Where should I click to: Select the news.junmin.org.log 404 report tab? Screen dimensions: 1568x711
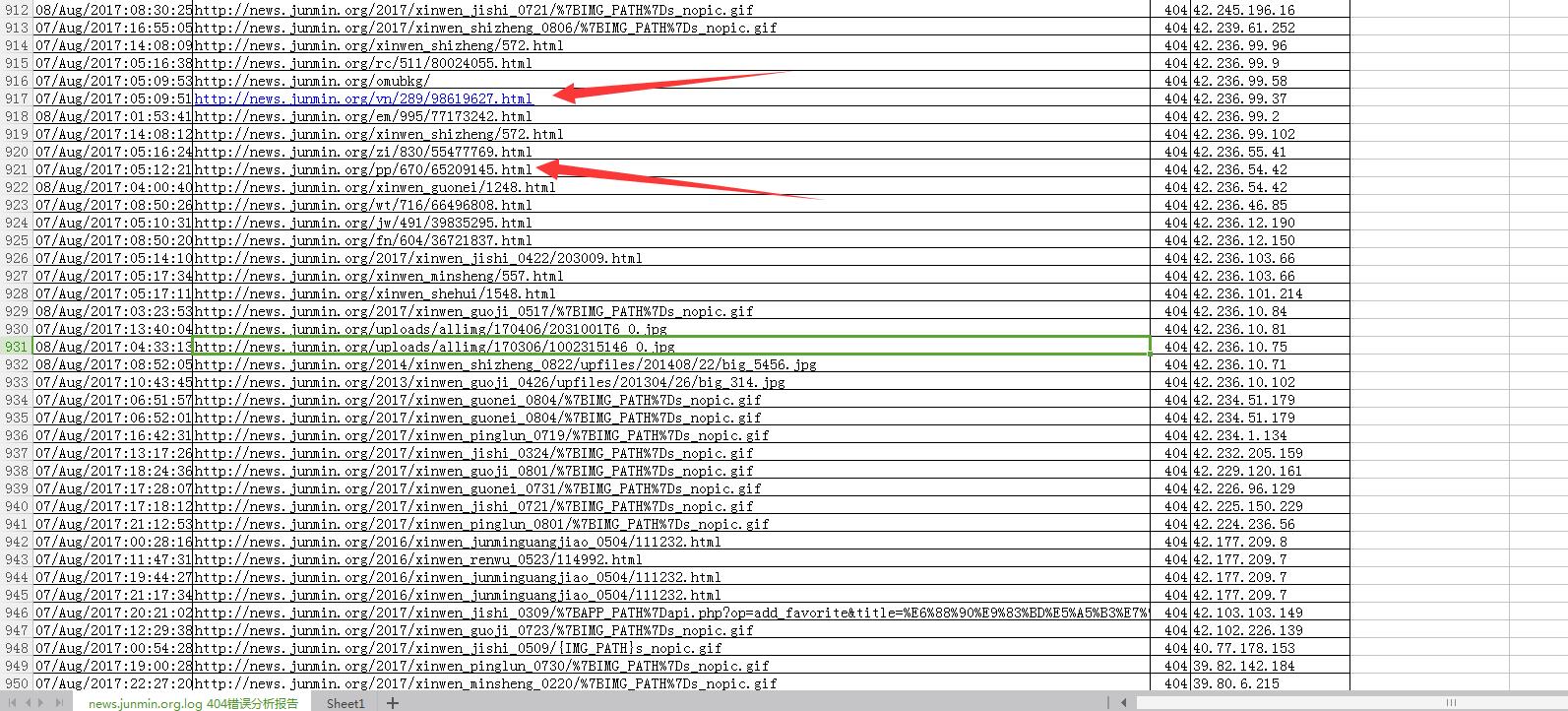tap(193, 703)
